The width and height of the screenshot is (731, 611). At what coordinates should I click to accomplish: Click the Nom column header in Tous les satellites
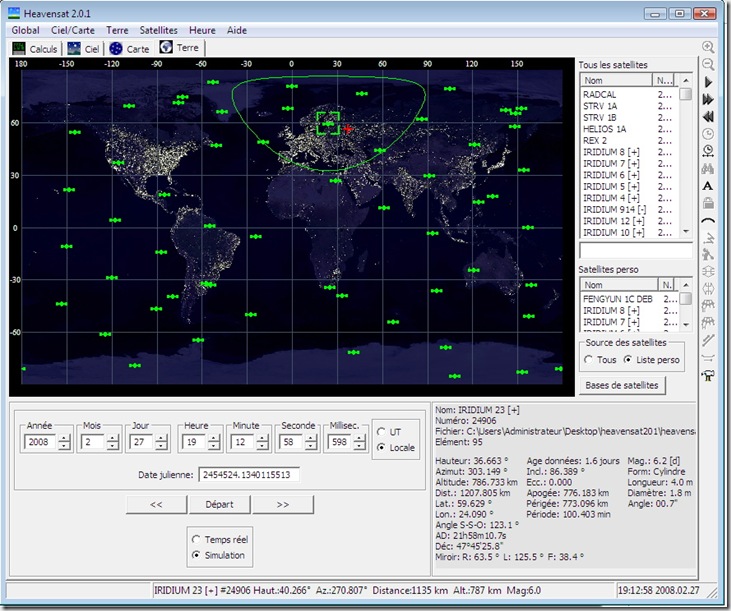(616, 80)
